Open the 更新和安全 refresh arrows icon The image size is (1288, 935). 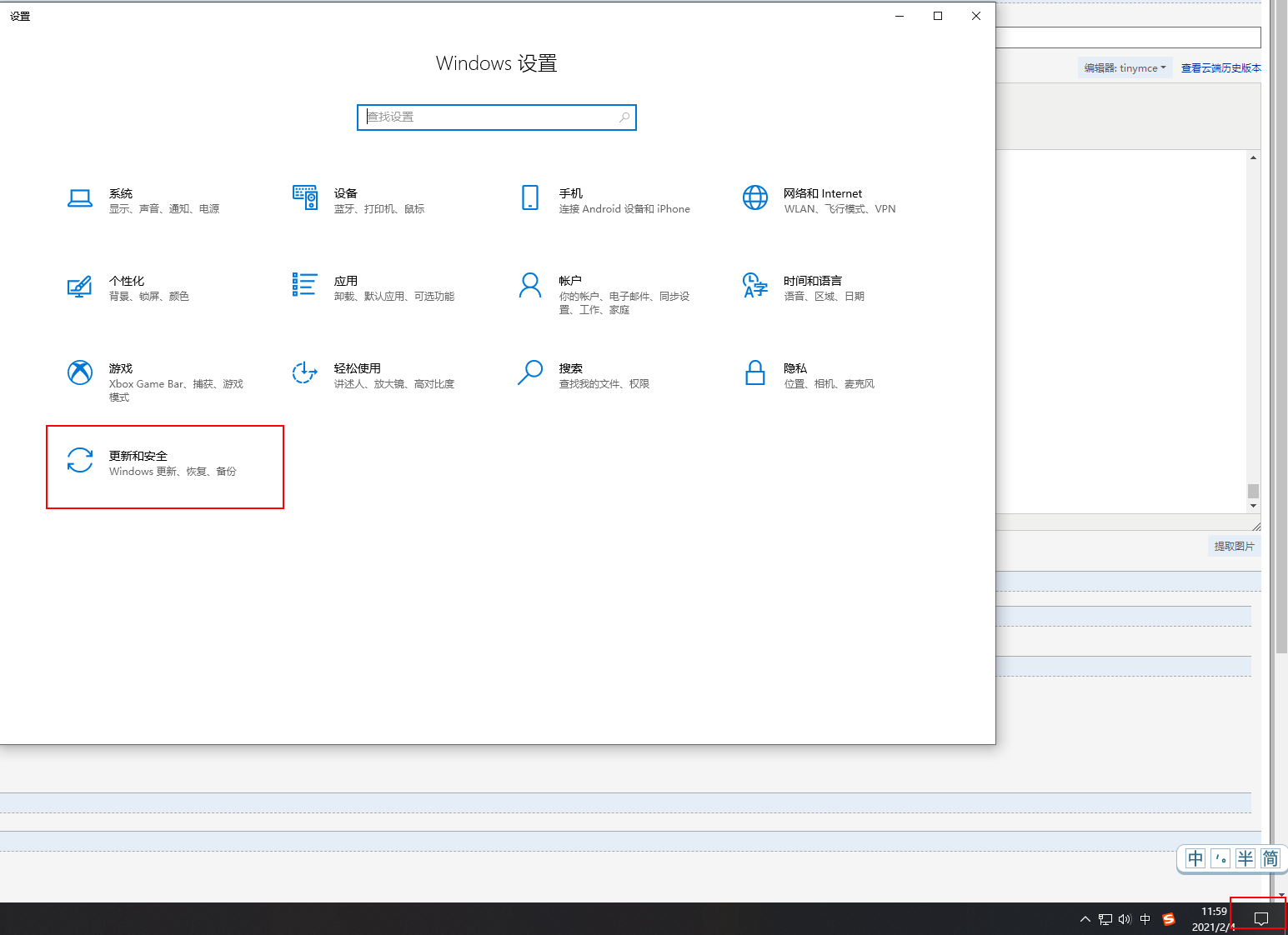80,460
